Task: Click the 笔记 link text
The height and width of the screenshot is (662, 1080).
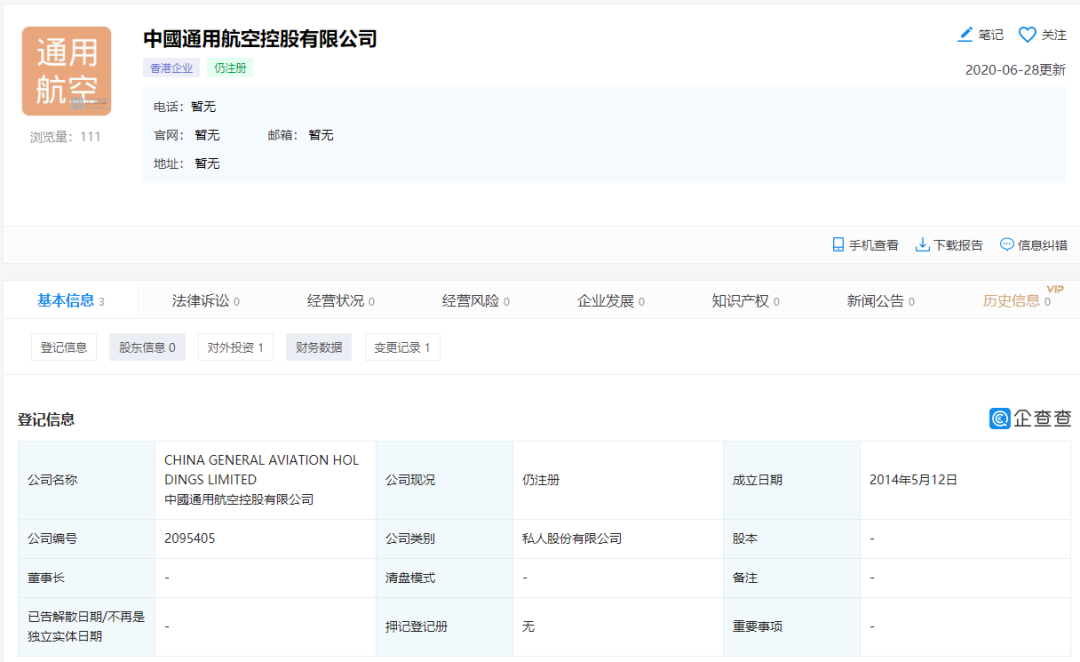Action: click(x=990, y=35)
